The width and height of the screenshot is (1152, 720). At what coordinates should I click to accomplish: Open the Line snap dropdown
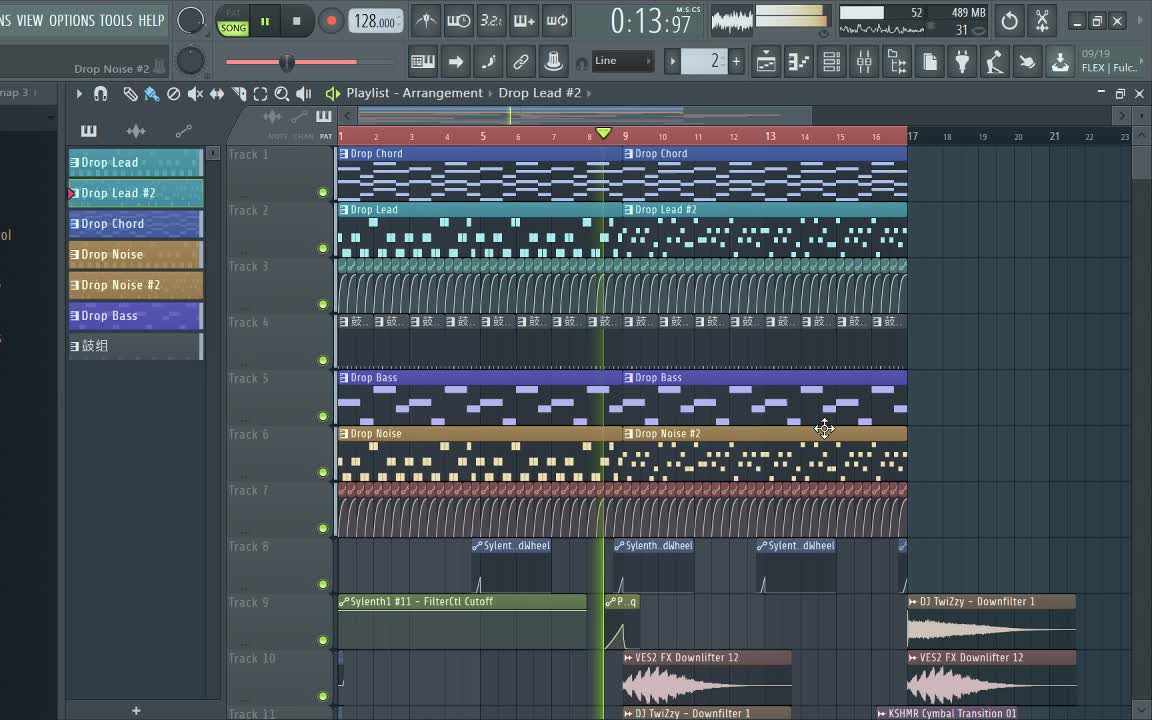620,61
